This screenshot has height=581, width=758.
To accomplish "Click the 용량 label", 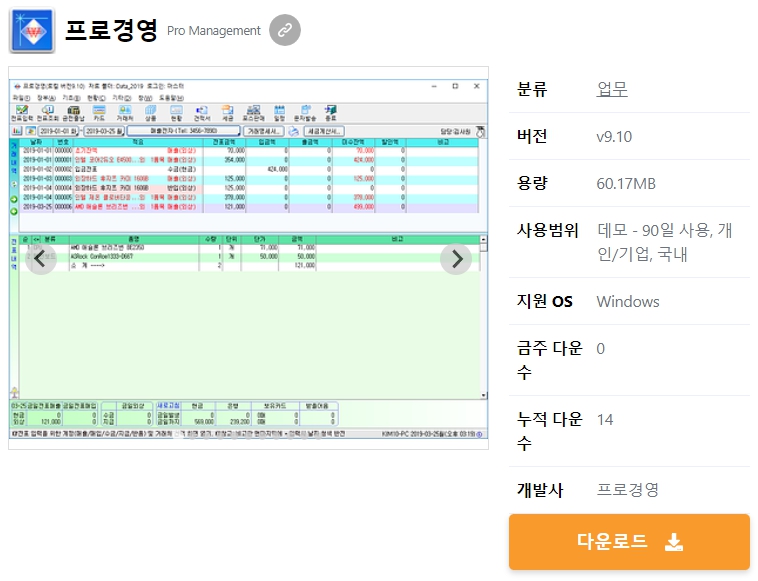I will [x=532, y=184].
